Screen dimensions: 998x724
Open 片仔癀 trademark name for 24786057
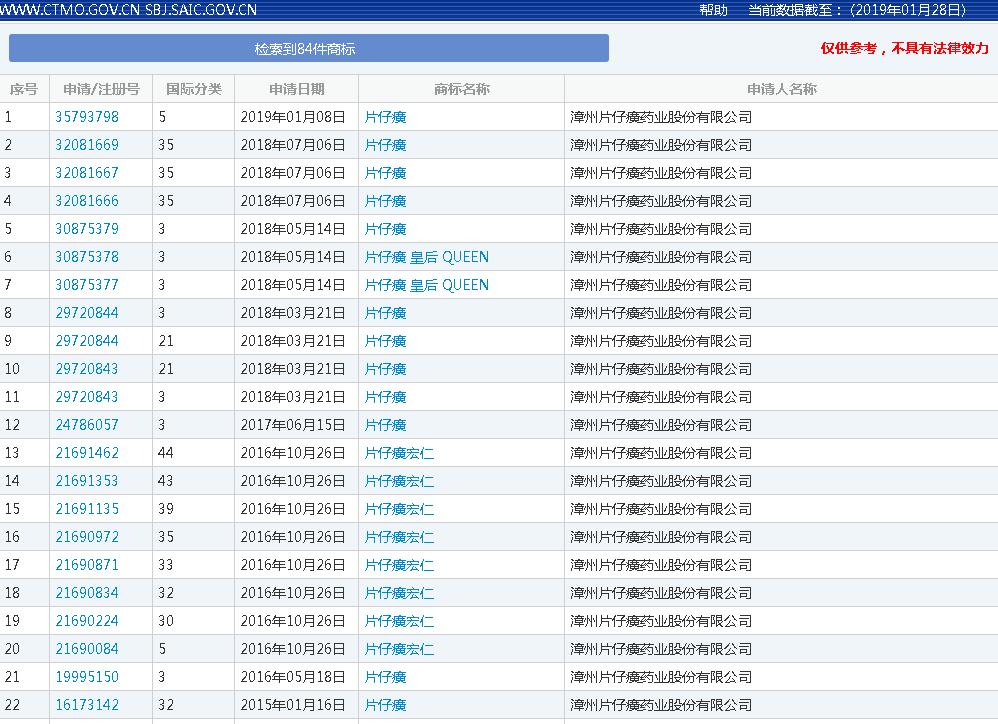click(x=386, y=425)
